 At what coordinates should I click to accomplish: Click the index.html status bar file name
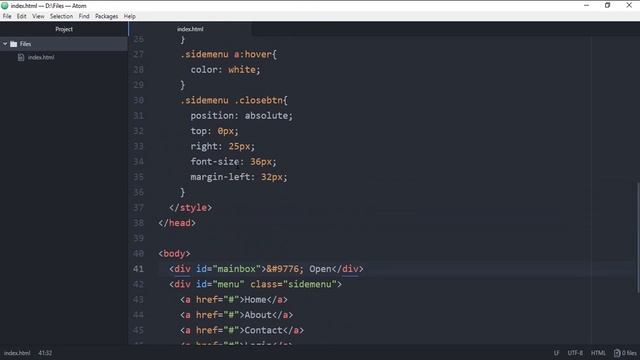17,353
